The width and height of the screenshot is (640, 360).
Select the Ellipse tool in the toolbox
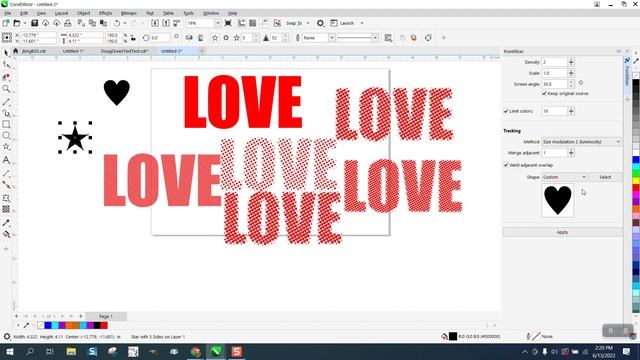click(x=6, y=136)
